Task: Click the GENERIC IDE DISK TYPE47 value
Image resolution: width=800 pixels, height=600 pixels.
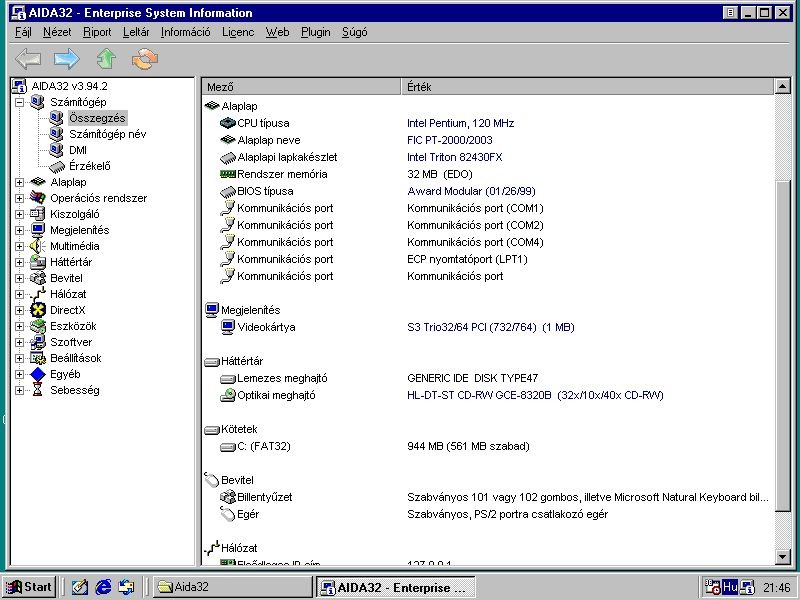Action: click(x=472, y=378)
